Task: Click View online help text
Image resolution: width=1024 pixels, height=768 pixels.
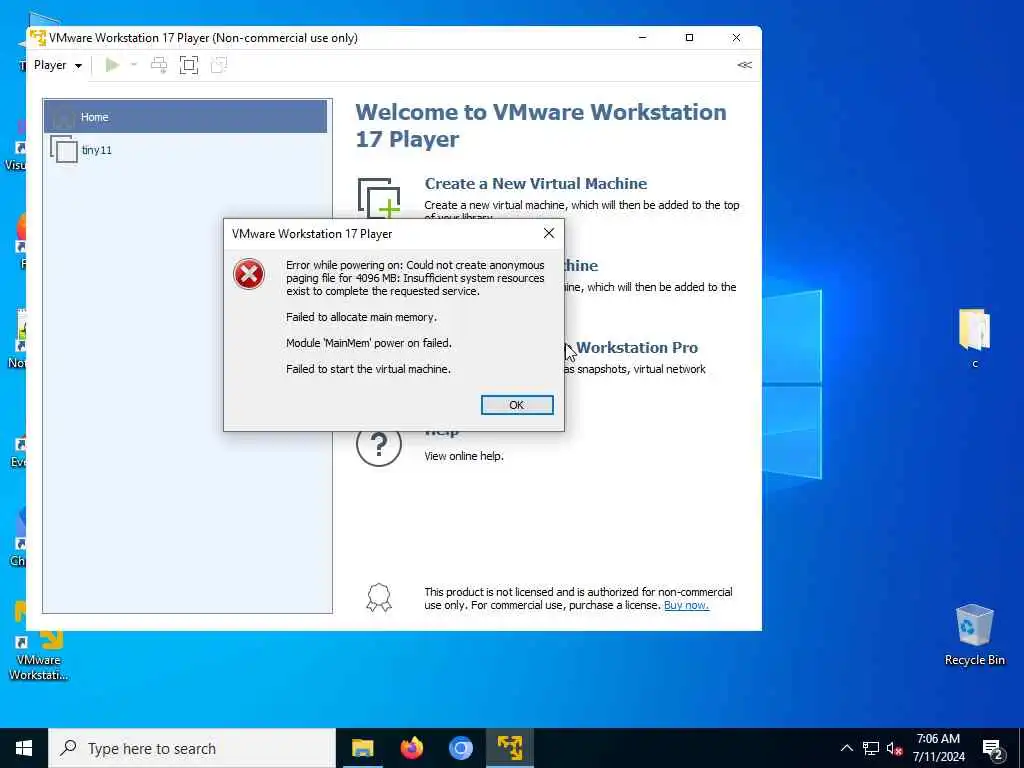Action: tap(464, 456)
